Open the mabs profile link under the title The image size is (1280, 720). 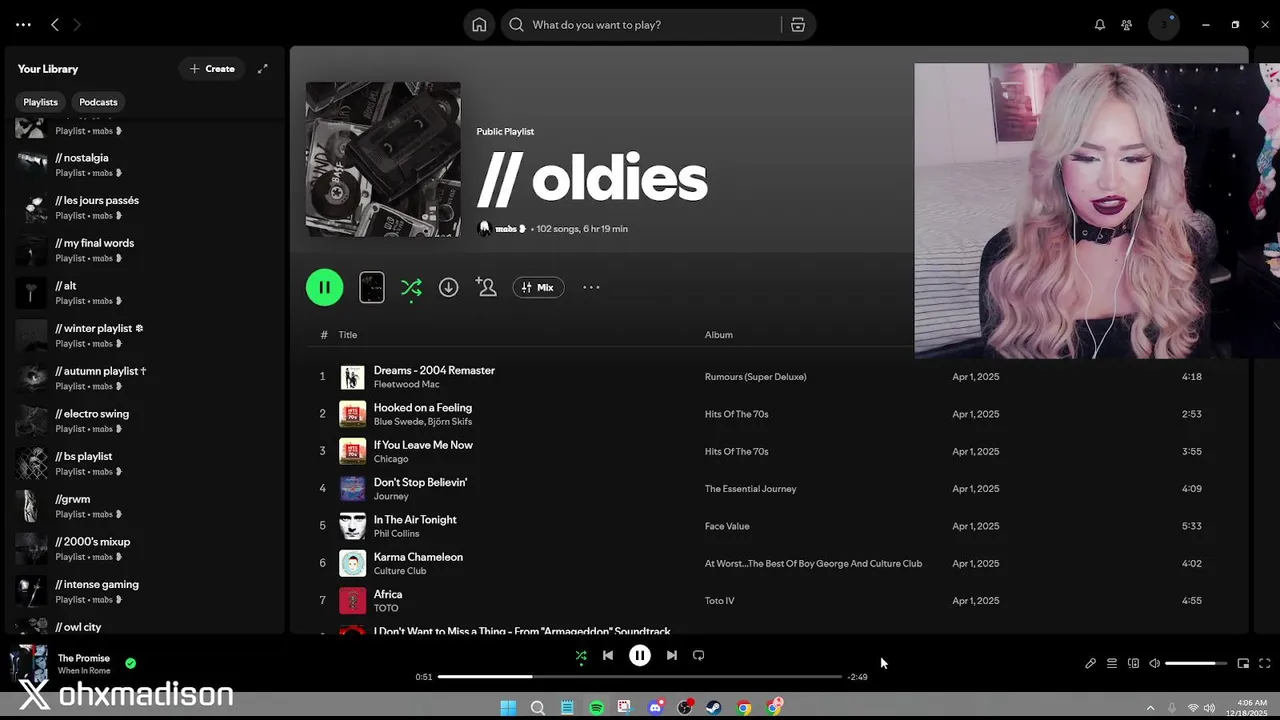(510, 229)
